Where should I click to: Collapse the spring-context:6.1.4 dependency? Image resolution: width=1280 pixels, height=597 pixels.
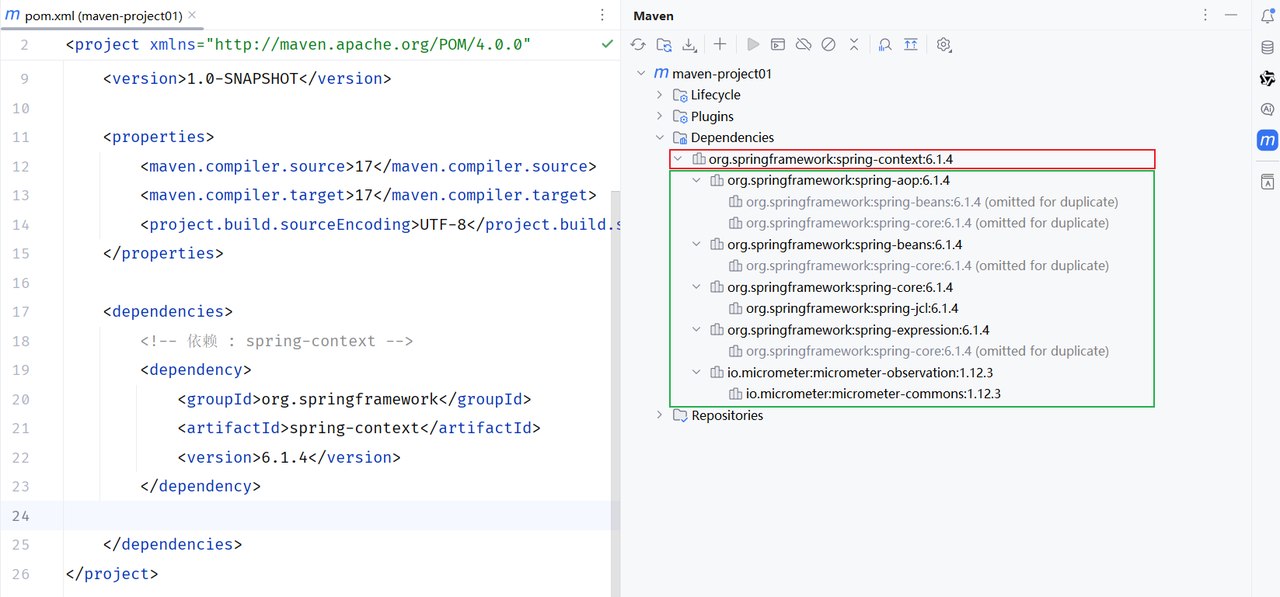coord(678,159)
